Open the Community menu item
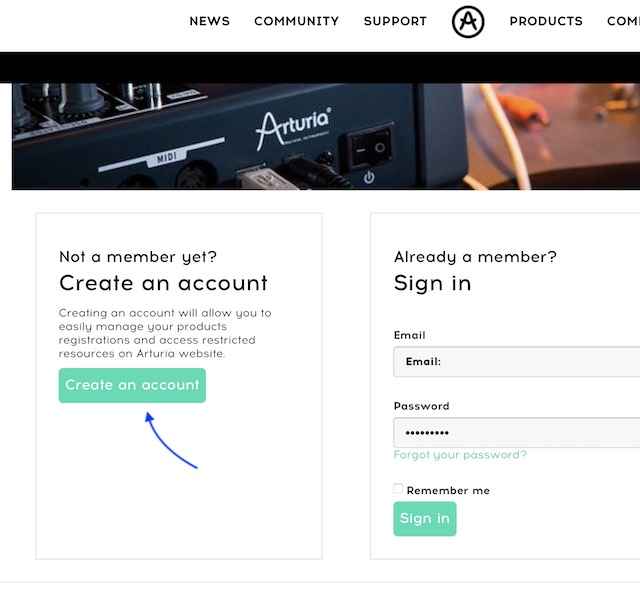Screen dimensions: 640x599 [296, 21]
